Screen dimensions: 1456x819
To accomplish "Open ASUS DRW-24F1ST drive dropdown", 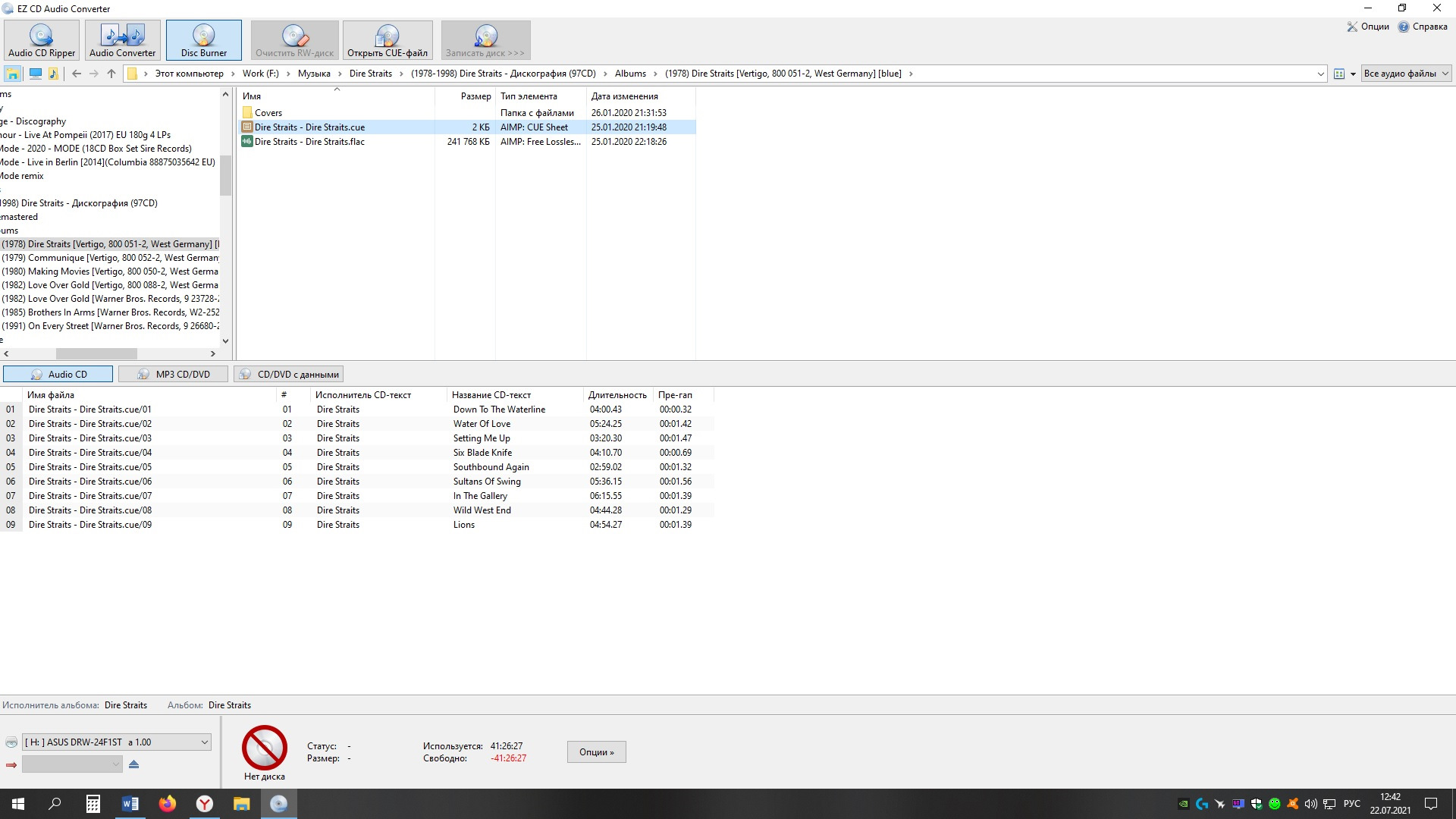I will click(117, 742).
